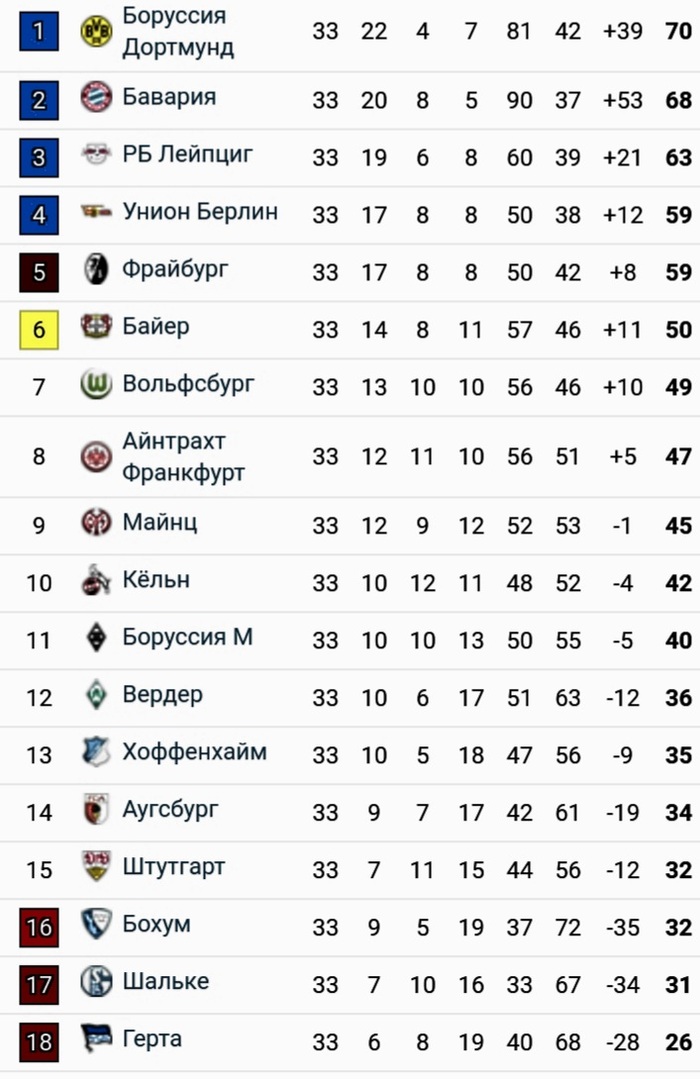Open the Боруссия М team link
This screenshot has height=1079, width=700.
pos(187,637)
